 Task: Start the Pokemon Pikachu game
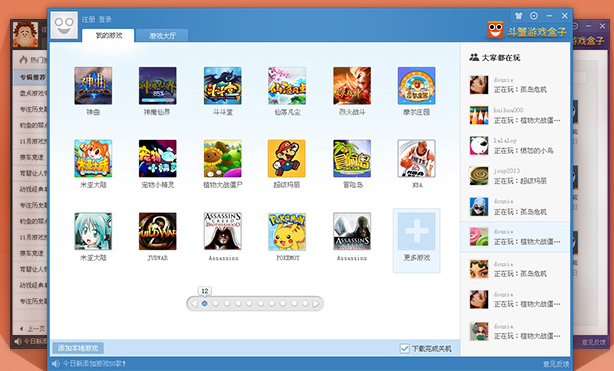click(x=287, y=232)
